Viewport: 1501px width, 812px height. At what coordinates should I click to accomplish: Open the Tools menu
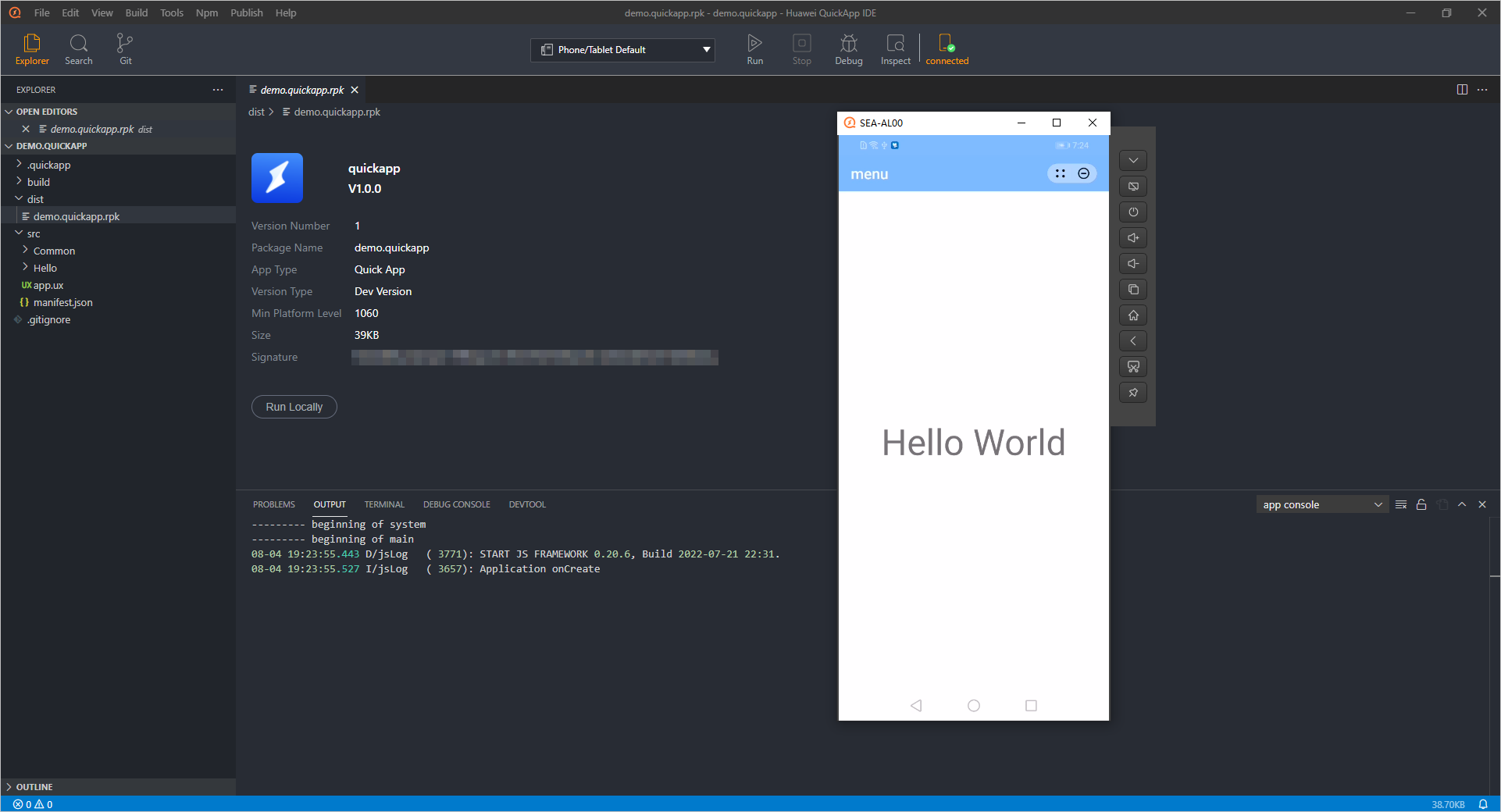[x=172, y=12]
